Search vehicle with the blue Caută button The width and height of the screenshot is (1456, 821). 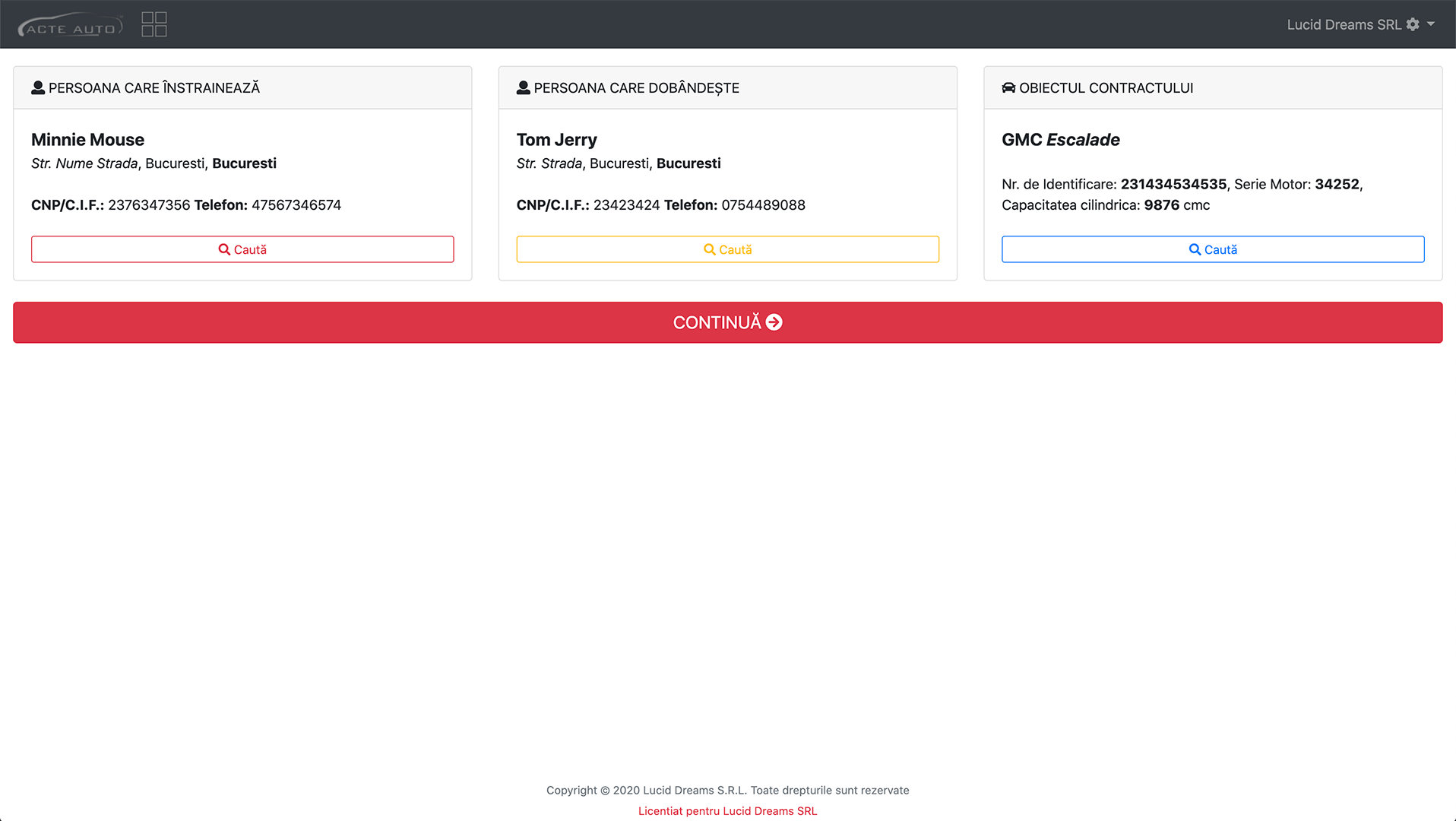1213,249
